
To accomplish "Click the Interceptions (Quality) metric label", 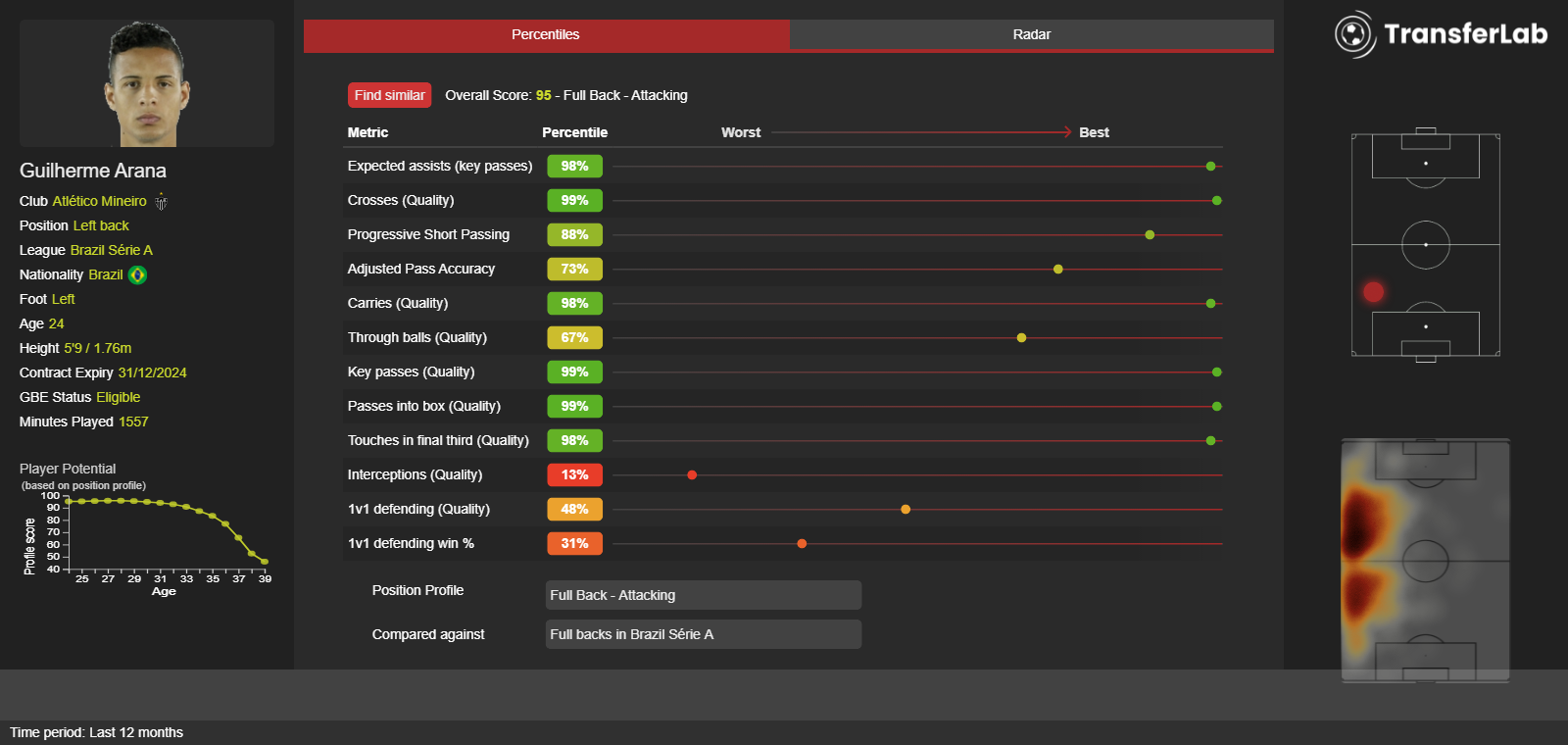I will (x=415, y=475).
